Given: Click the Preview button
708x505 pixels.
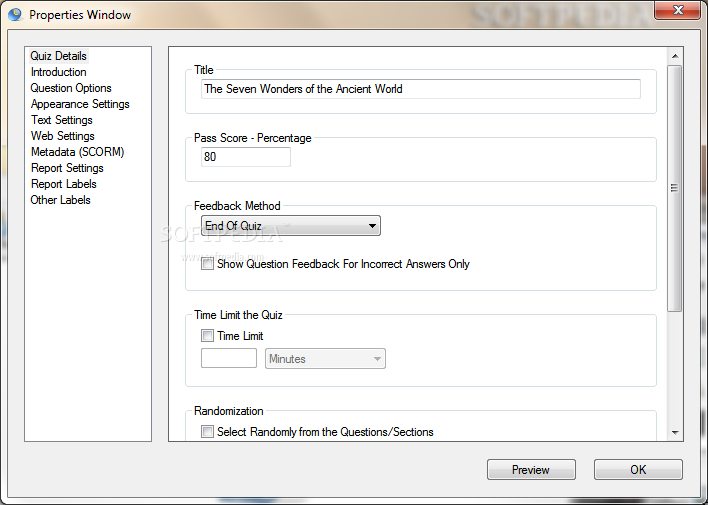Looking at the screenshot, I should click(x=531, y=470).
